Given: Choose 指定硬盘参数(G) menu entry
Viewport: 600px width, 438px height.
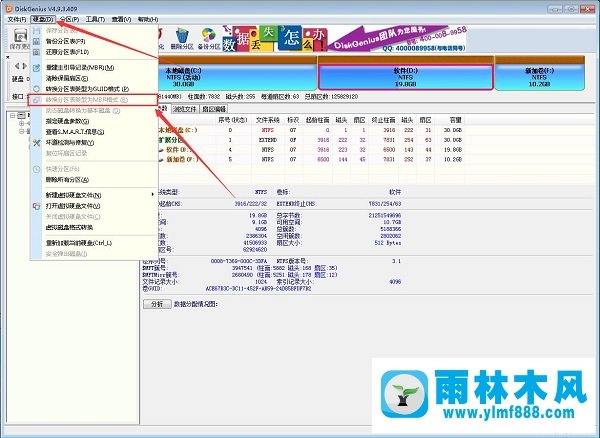Looking at the screenshot, I should click(x=94, y=121).
